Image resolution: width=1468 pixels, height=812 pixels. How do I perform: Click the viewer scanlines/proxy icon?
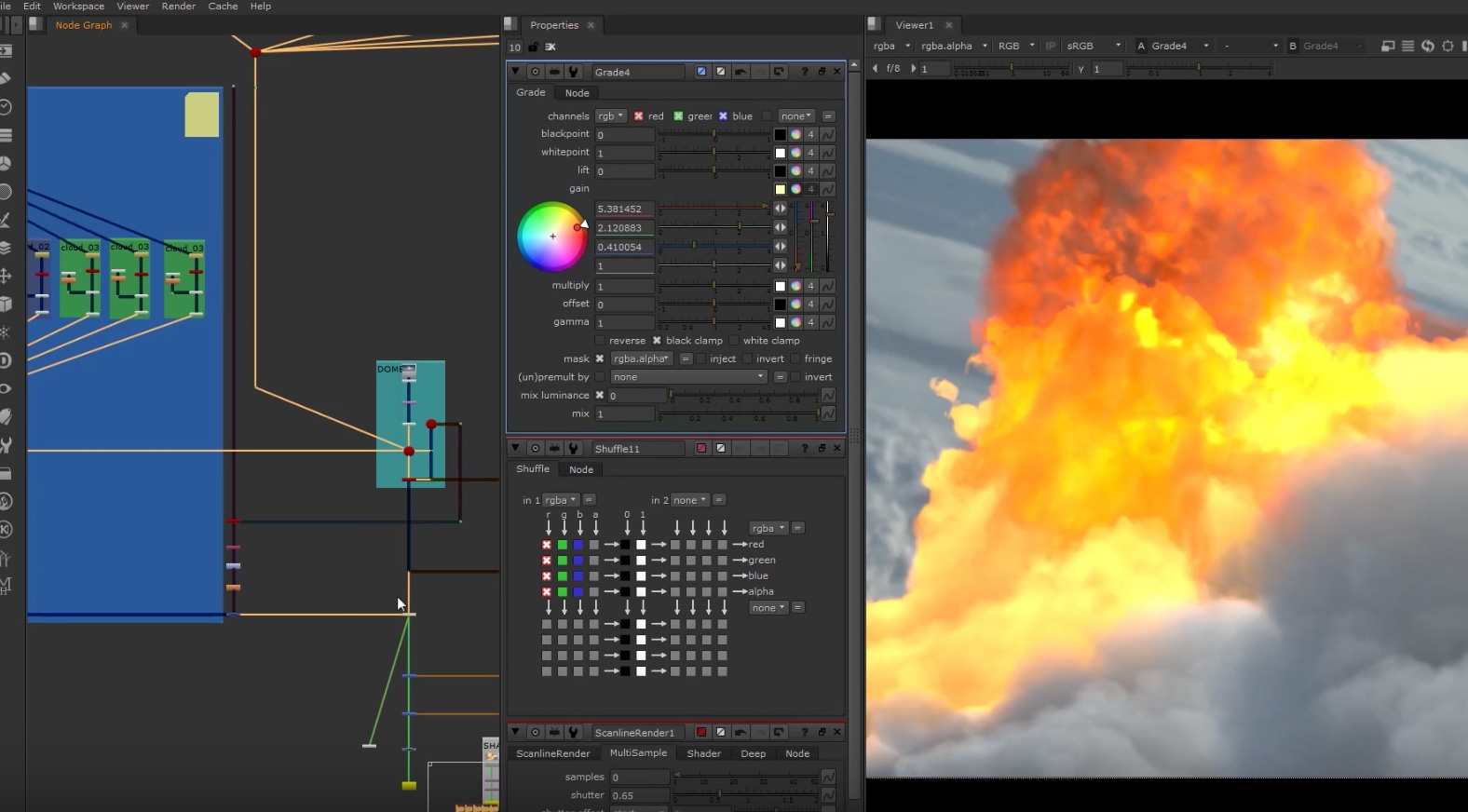tap(1407, 46)
